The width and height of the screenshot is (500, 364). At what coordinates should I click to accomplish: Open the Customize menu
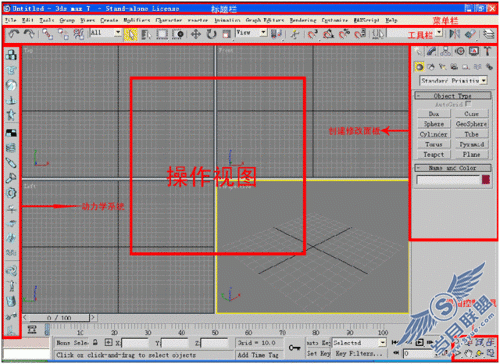(334, 20)
